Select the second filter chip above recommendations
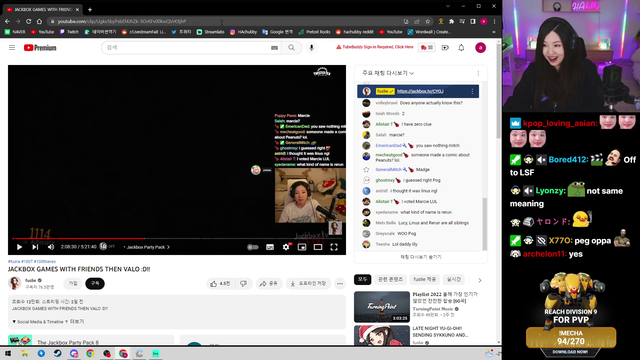 tap(390, 279)
